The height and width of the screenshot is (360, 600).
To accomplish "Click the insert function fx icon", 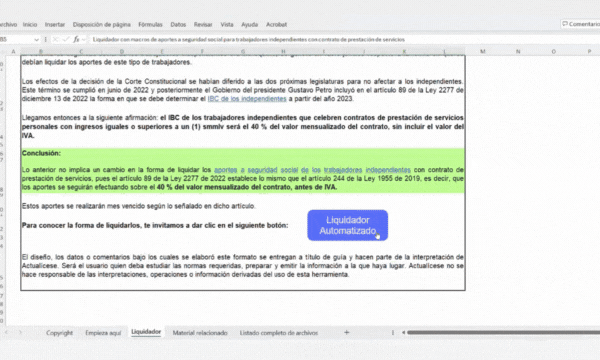I will pyautogui.click(x=76, y=39).
